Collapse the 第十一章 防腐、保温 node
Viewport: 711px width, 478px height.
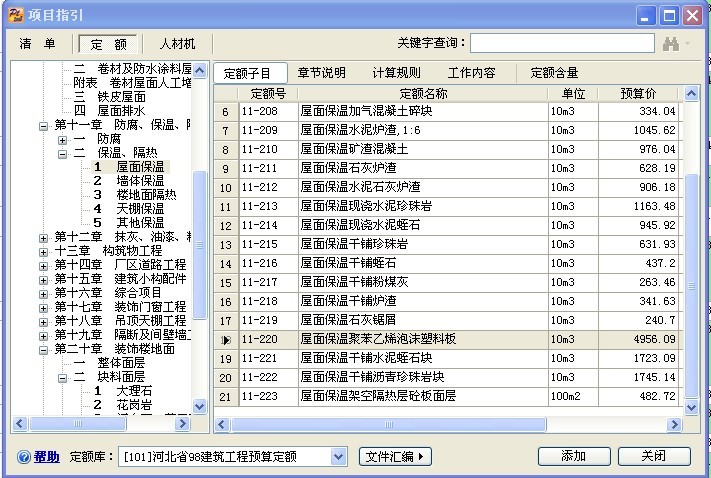coord(44,126)
